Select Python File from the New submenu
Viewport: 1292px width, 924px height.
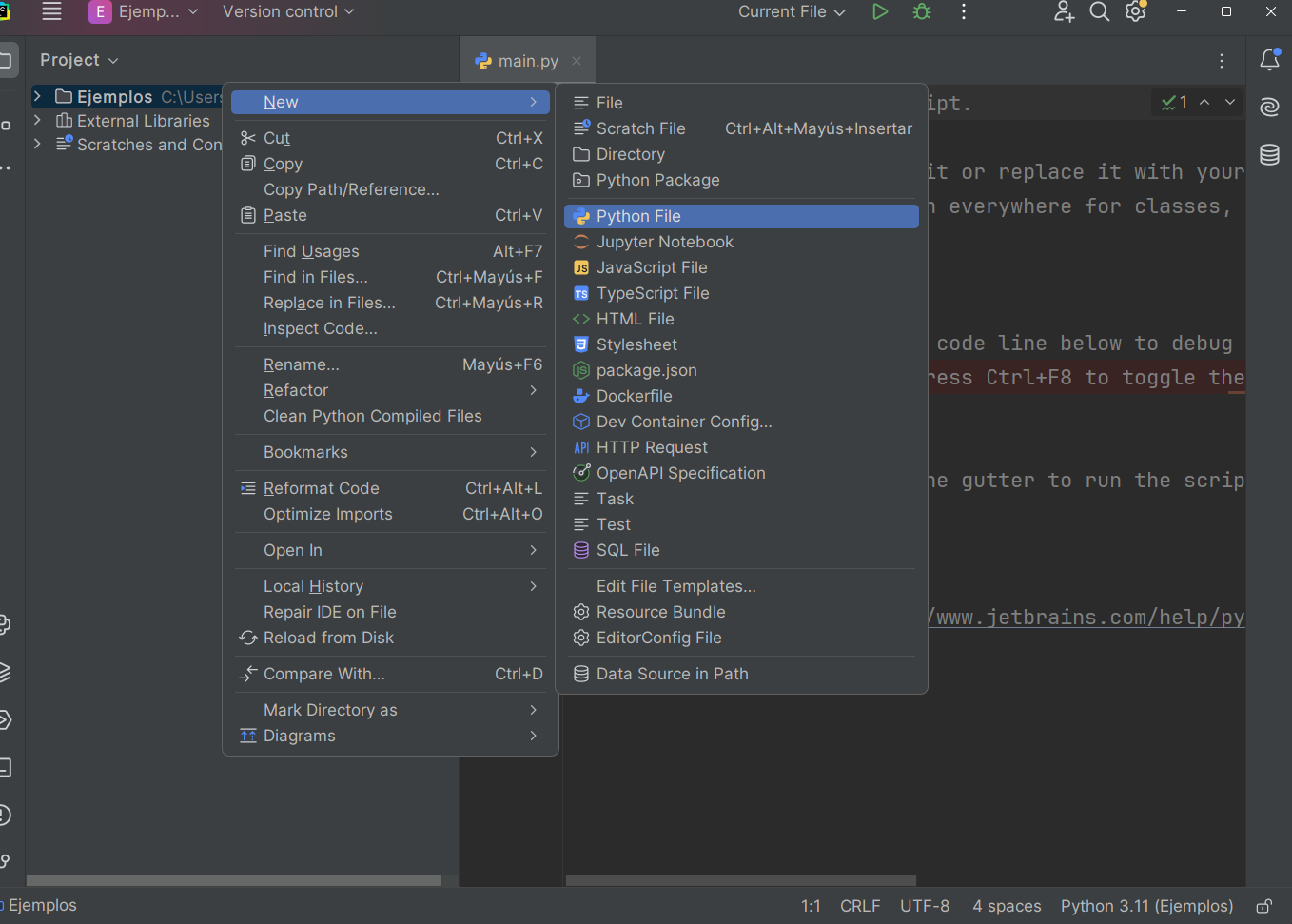[x=638, y=216]
